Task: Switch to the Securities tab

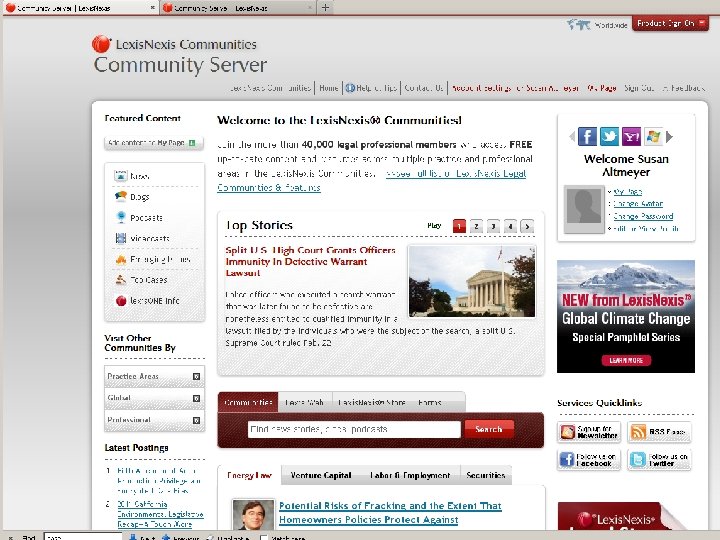Action: tap(486, 475)
